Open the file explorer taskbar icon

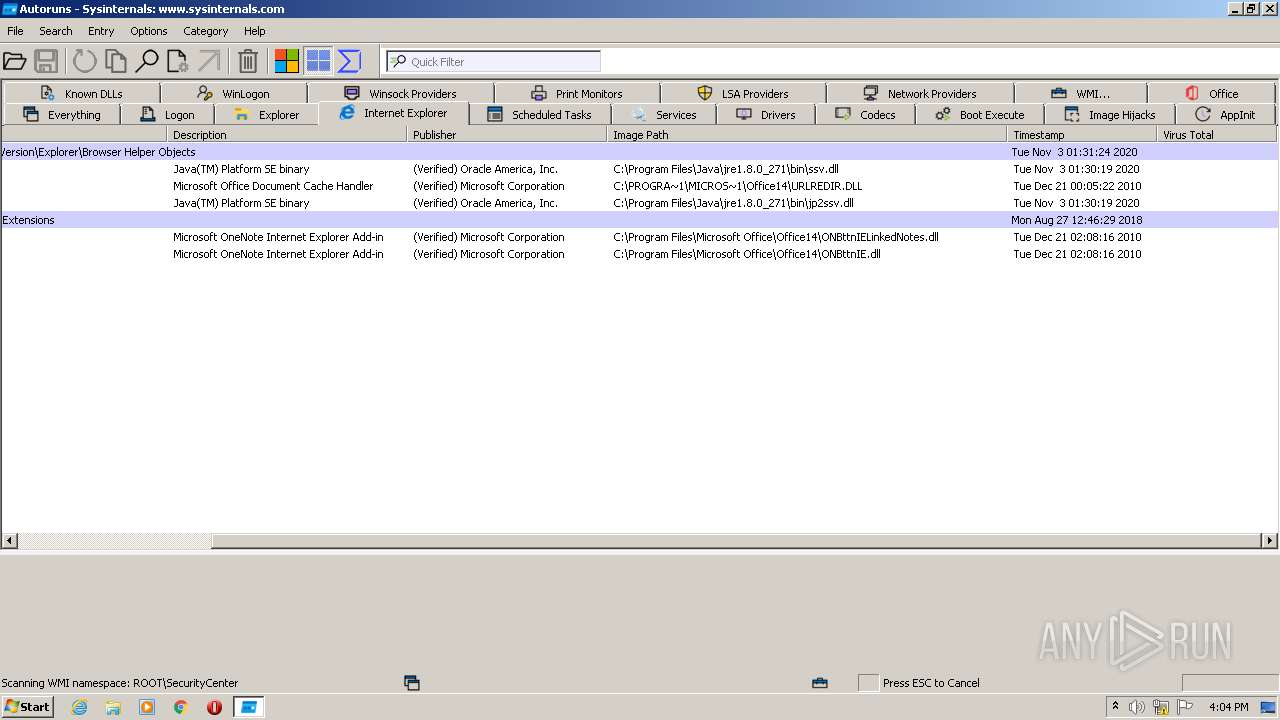(113, 707)
